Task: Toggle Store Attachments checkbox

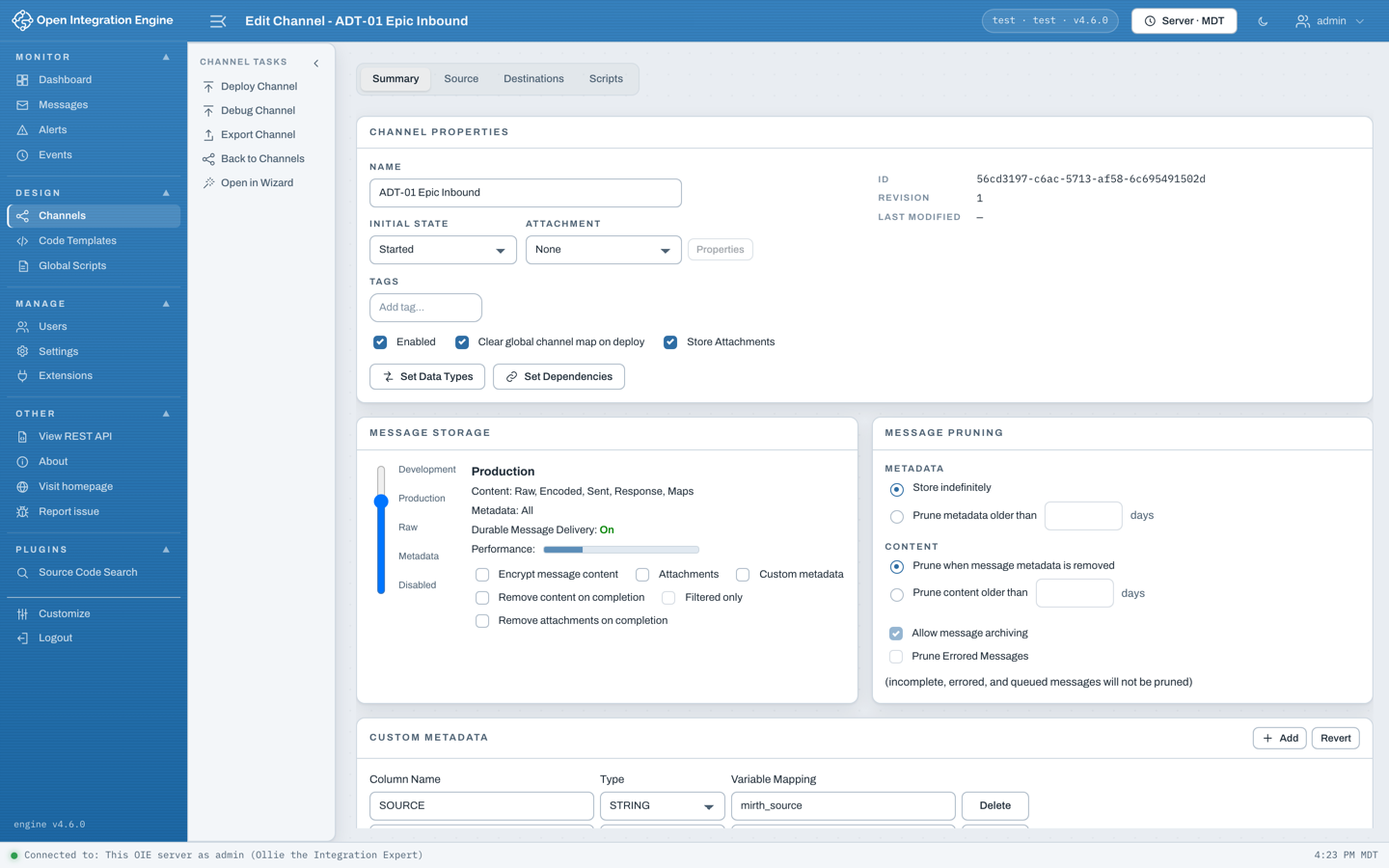Action: [670, 342]
